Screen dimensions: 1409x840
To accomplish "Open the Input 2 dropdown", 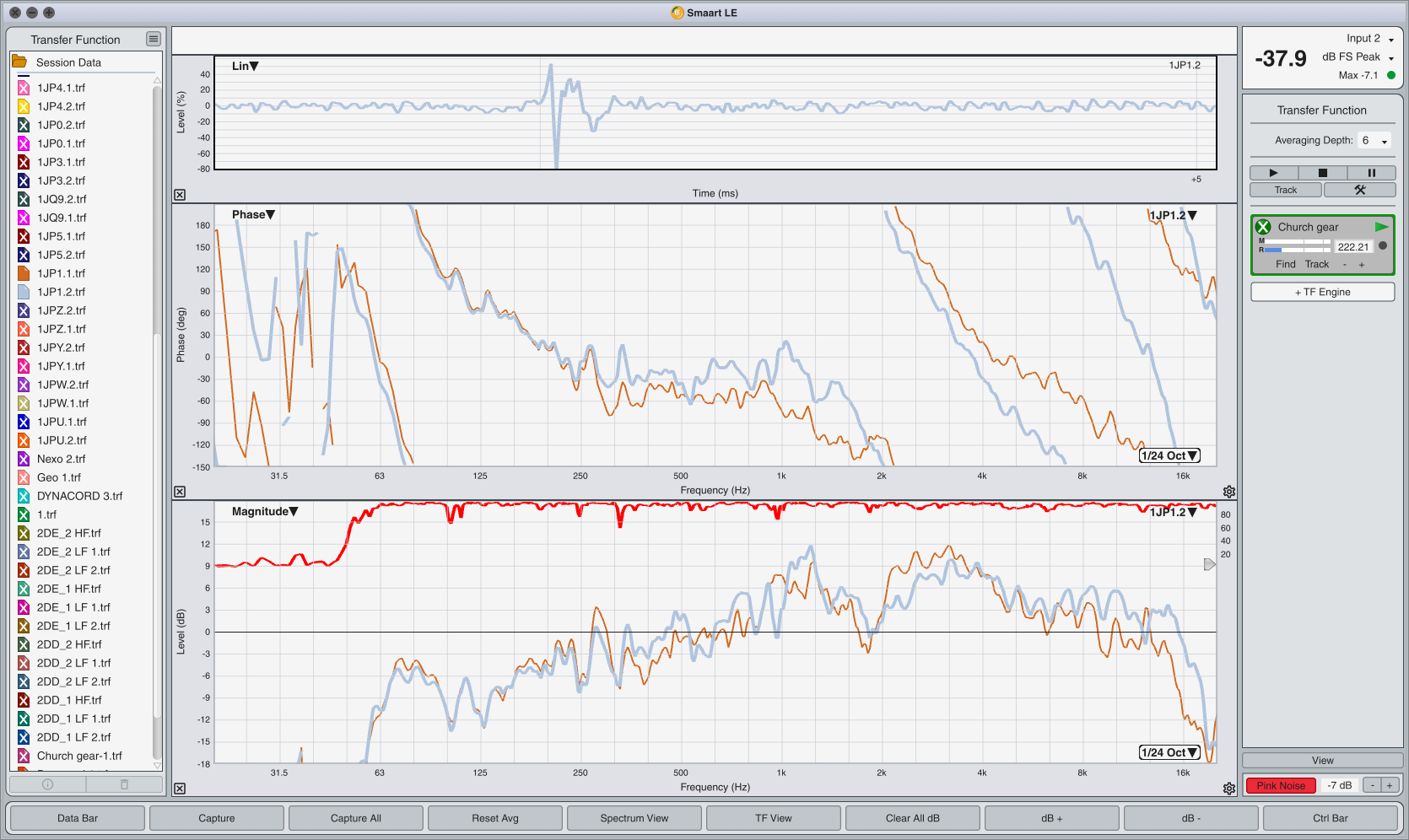I will [1370, 38].
